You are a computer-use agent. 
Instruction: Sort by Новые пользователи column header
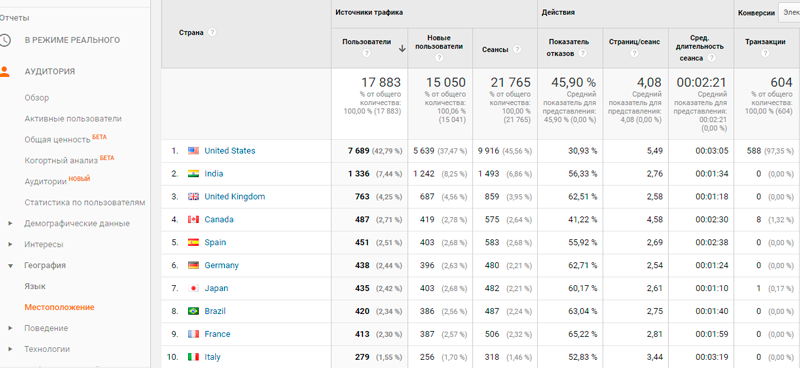point(439,42)
